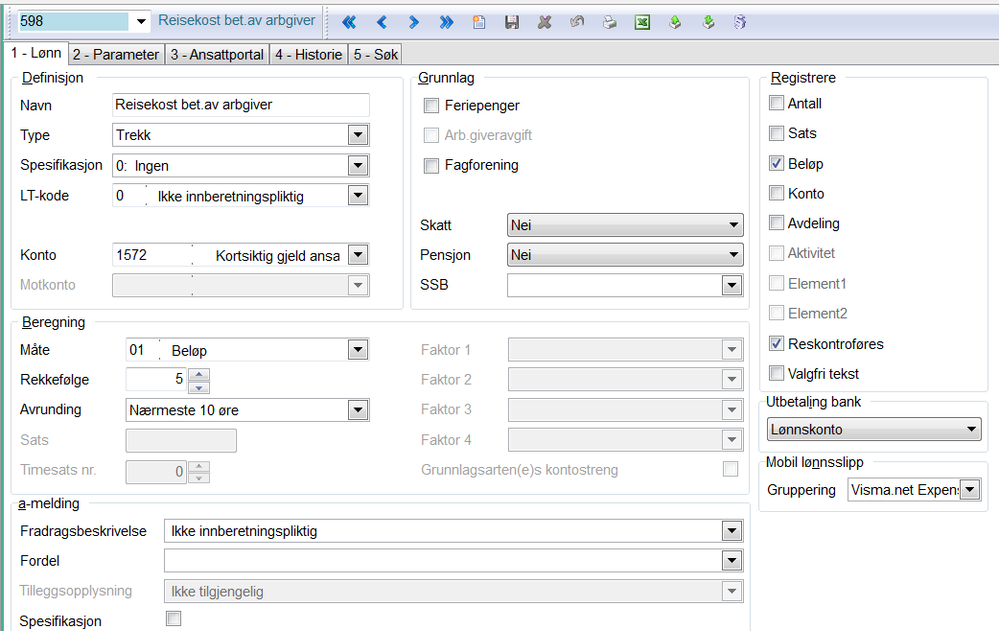This screenshot has height=631, width=999.
Task: Expand the Skatt dropdown
Action: (733, 226)
